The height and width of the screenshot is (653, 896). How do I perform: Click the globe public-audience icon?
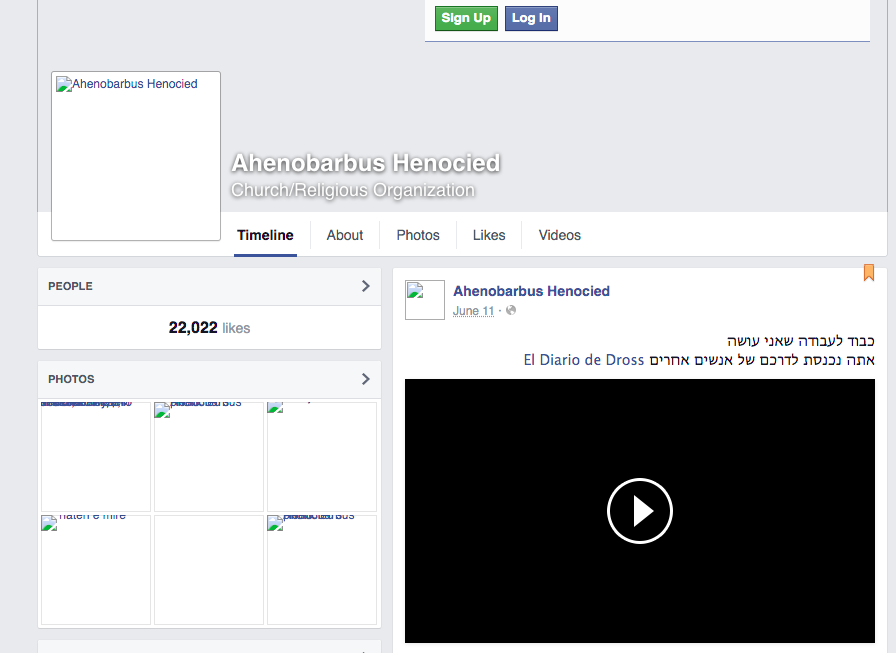tap(511, 310)
